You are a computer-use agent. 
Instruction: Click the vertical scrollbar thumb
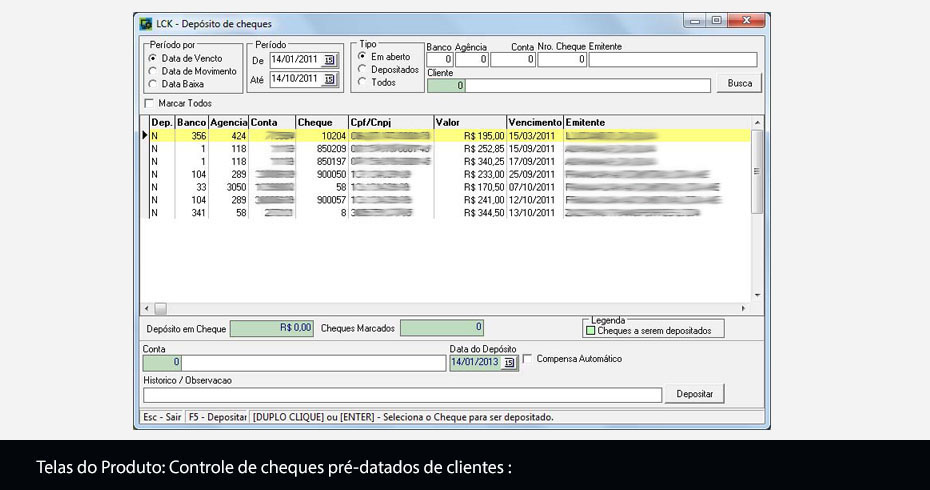(x=757, y=171)
